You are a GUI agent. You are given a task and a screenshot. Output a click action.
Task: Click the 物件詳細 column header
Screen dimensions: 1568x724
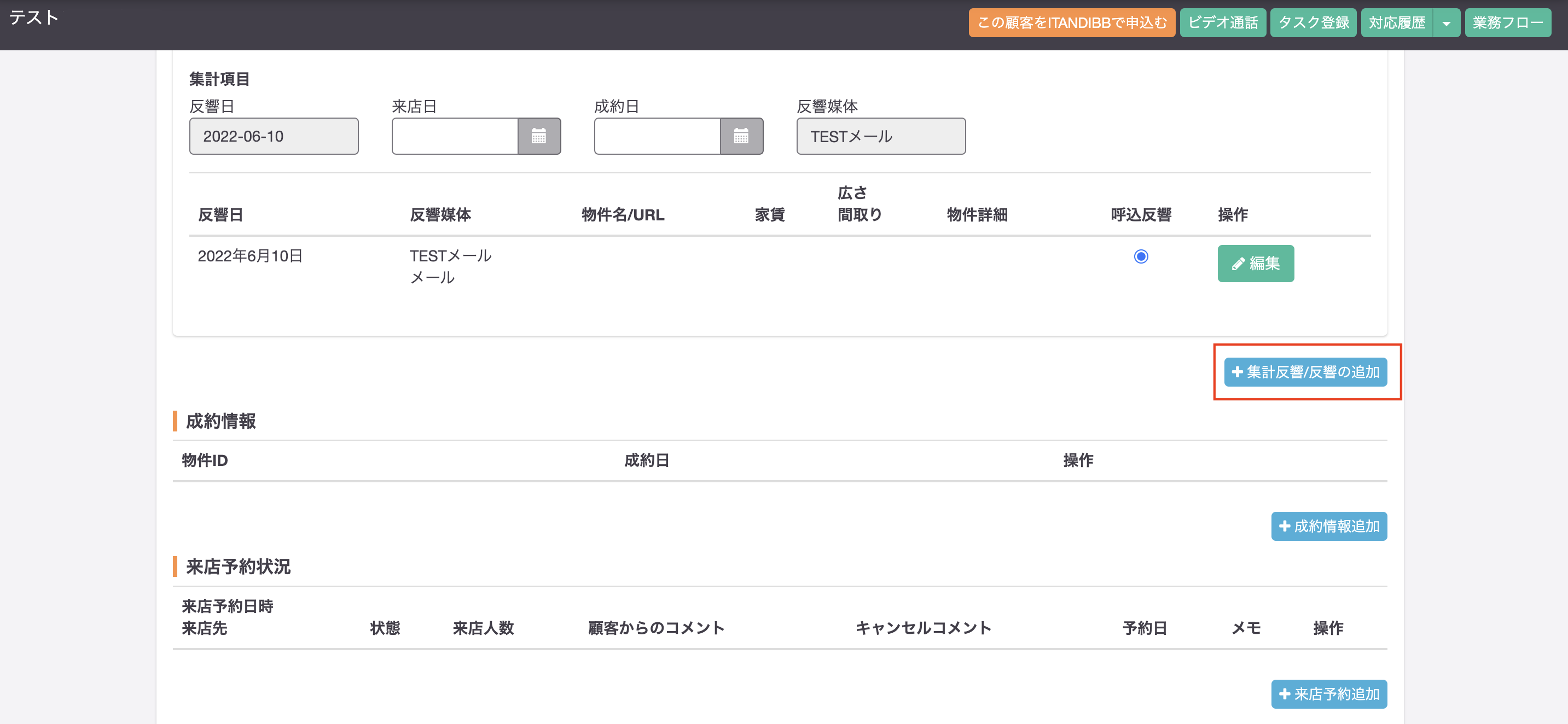pos(977,215)
